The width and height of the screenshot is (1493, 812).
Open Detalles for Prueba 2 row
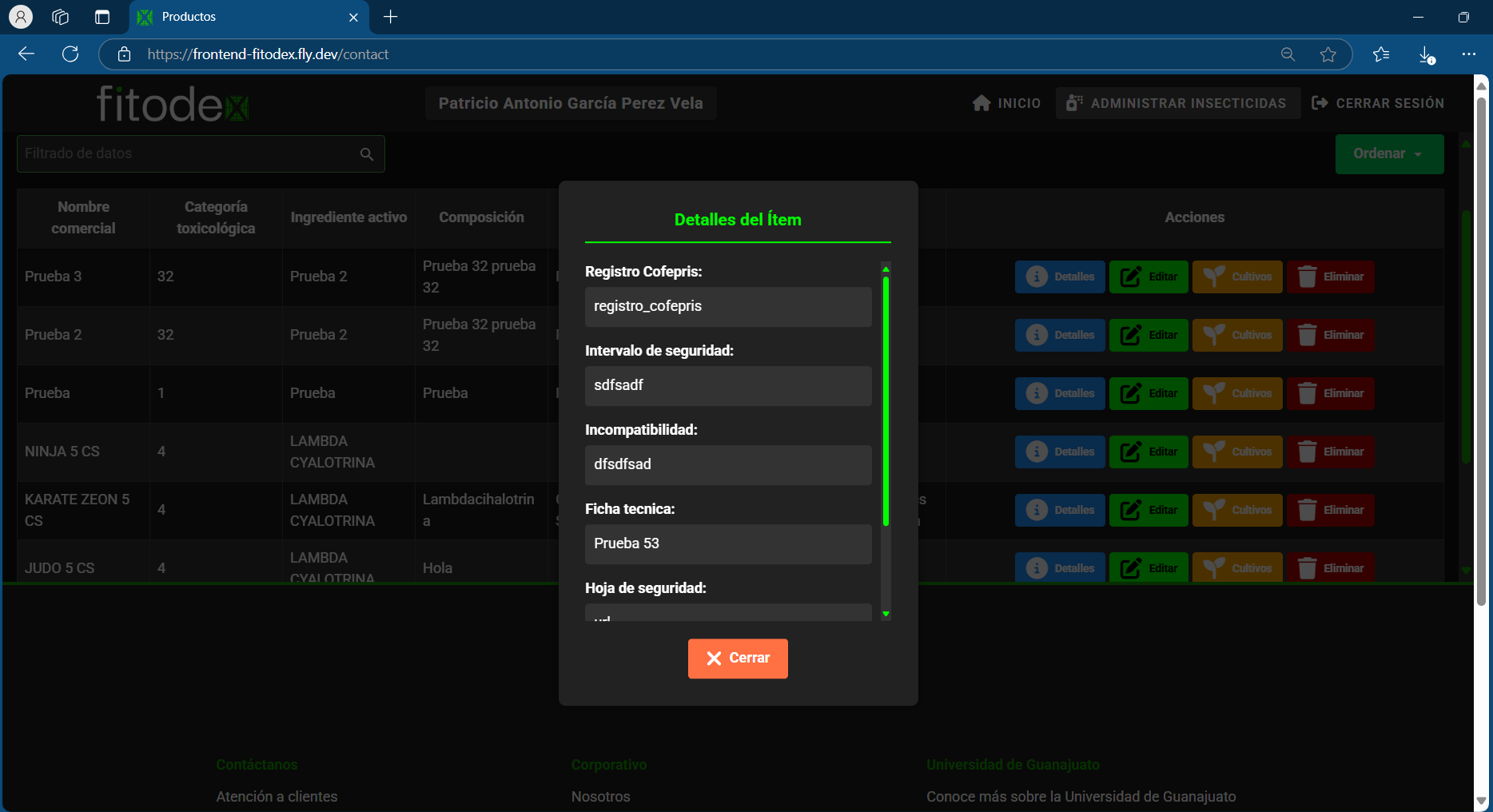[1060, 335]
